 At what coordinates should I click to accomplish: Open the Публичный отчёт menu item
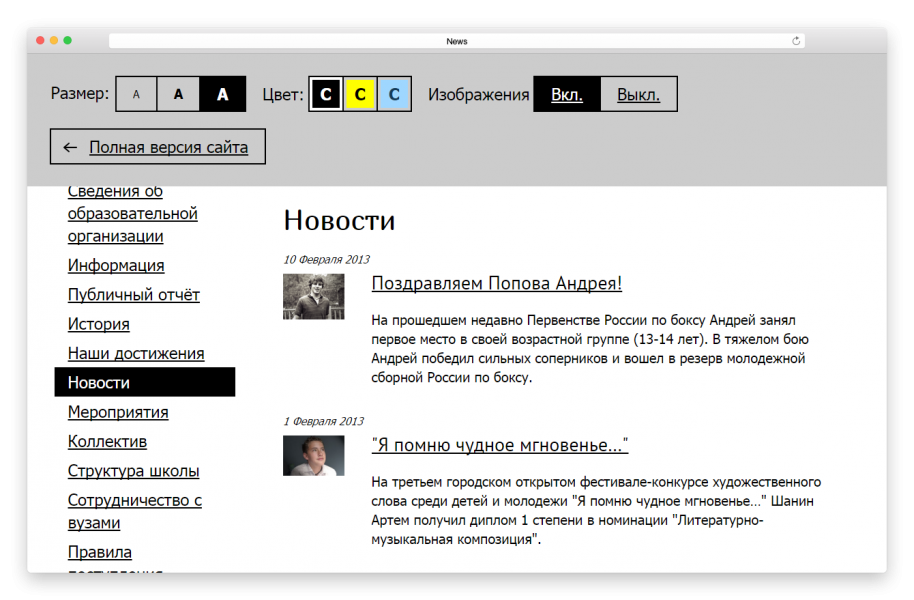tap(134, 295)
